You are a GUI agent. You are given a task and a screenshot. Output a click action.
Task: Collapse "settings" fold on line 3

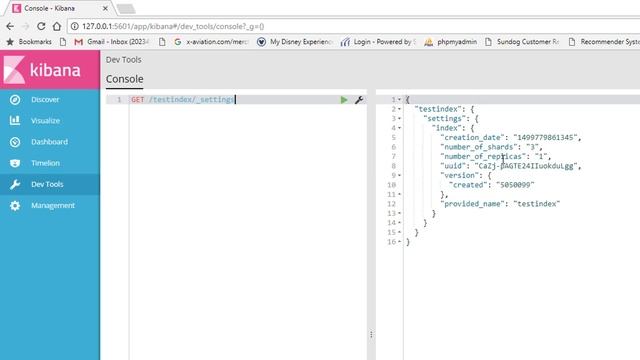click(x=400, y=118)
